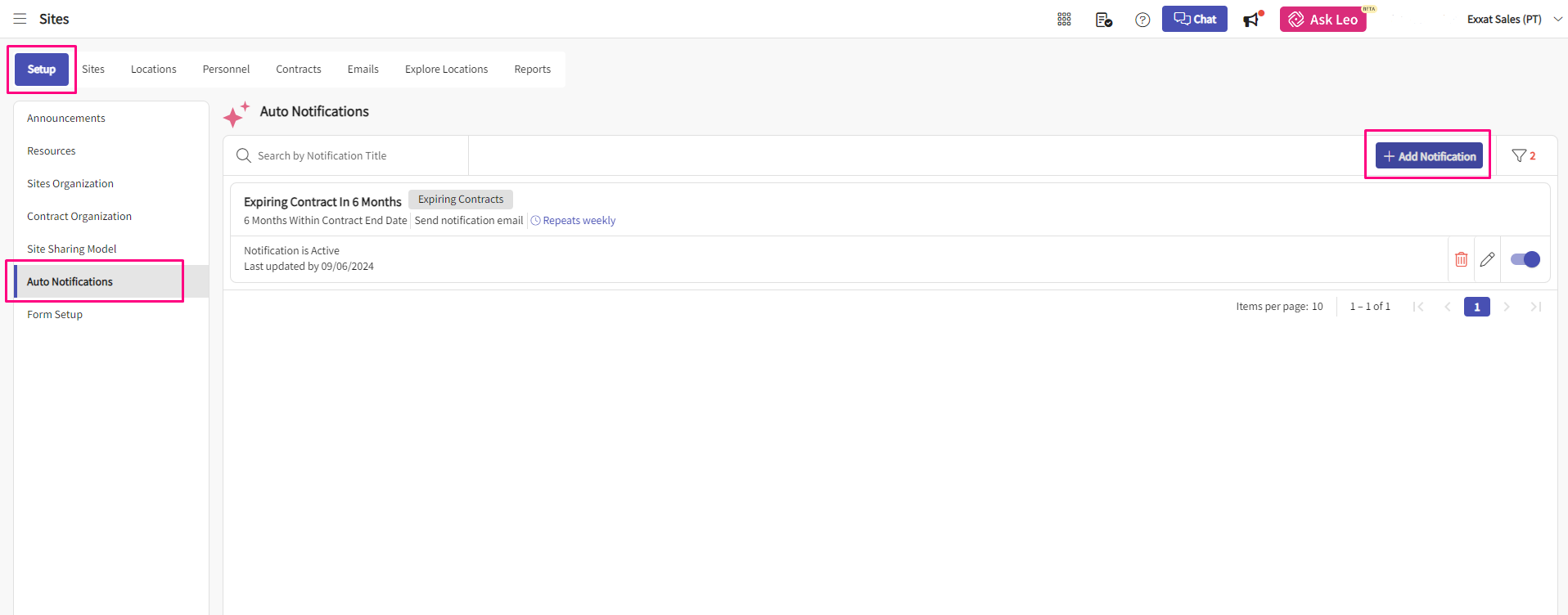
Task: Launch Ask Leo assistant
Action: click(x=1322, y=20)
